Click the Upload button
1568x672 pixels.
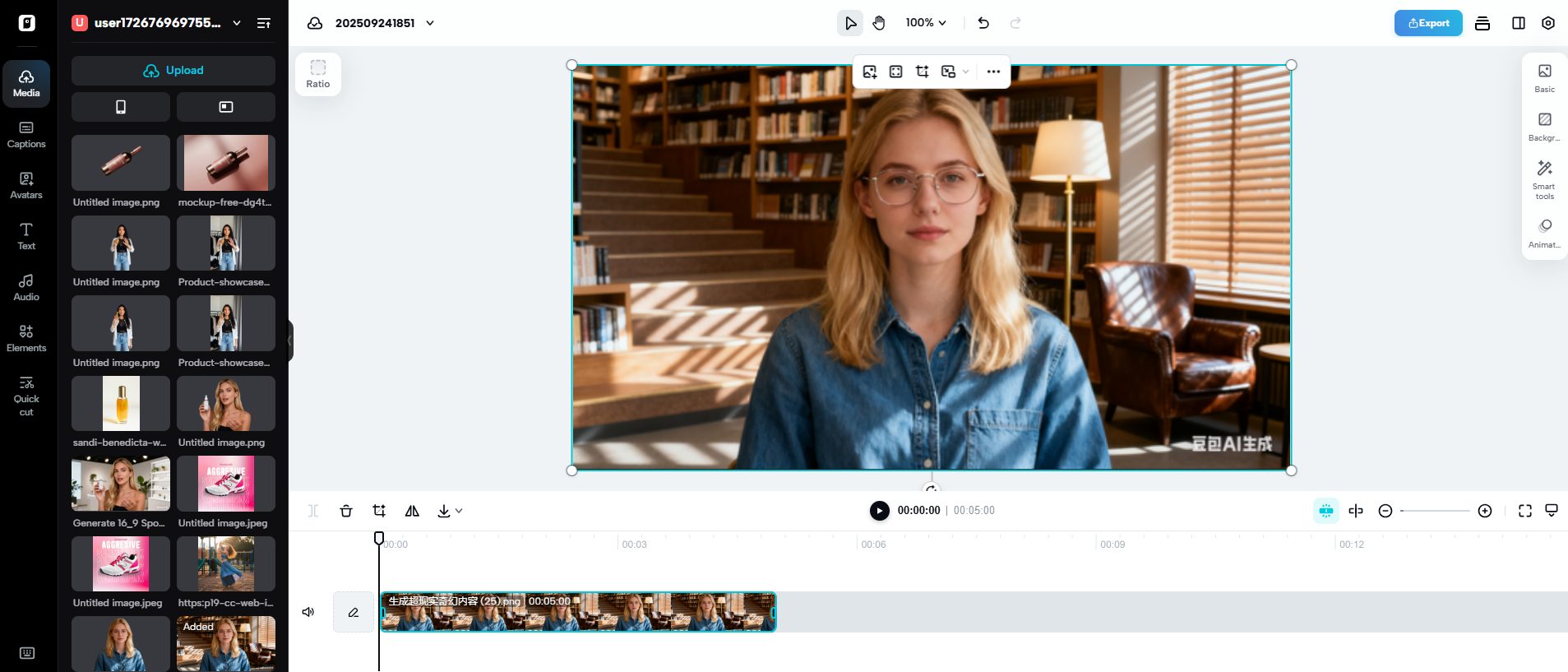[x=173, y=71]
